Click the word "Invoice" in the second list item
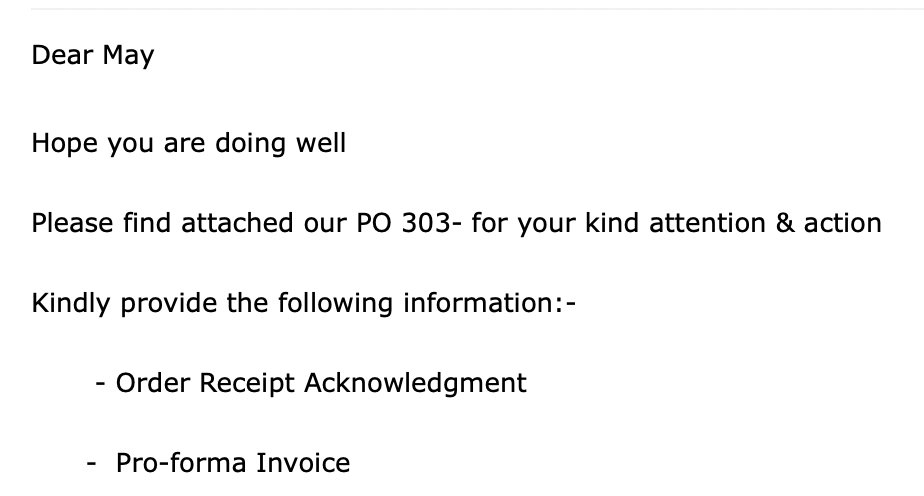 tap(303, 463)
